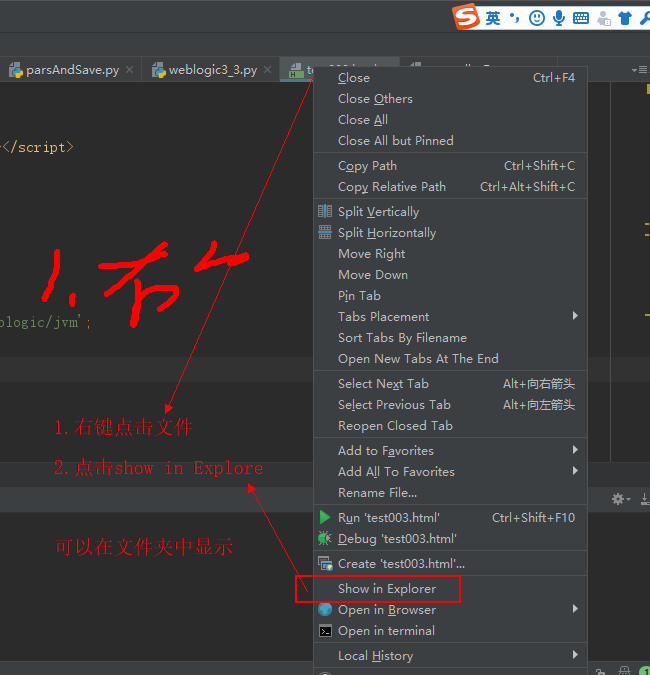Screen dimensions: 650x675
Task: Expand the Local History submenu
Action: point(451,656)
